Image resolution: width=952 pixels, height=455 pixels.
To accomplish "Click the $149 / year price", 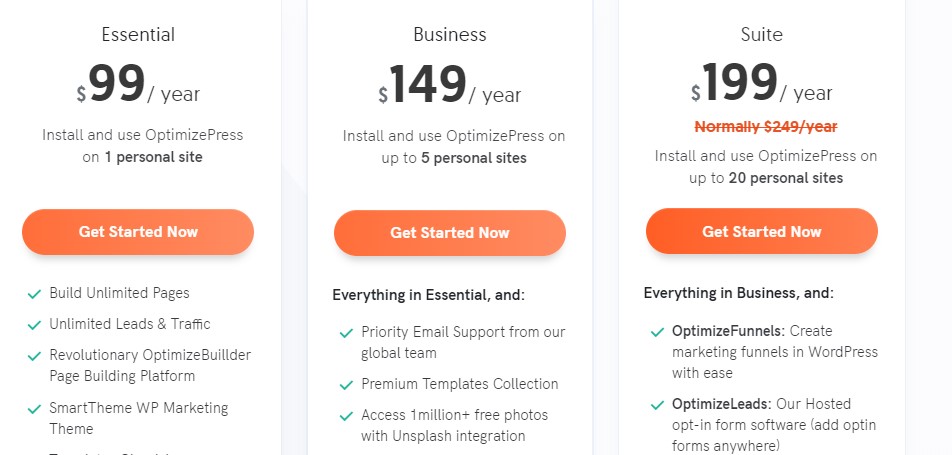I will click(x=449, y=84).
